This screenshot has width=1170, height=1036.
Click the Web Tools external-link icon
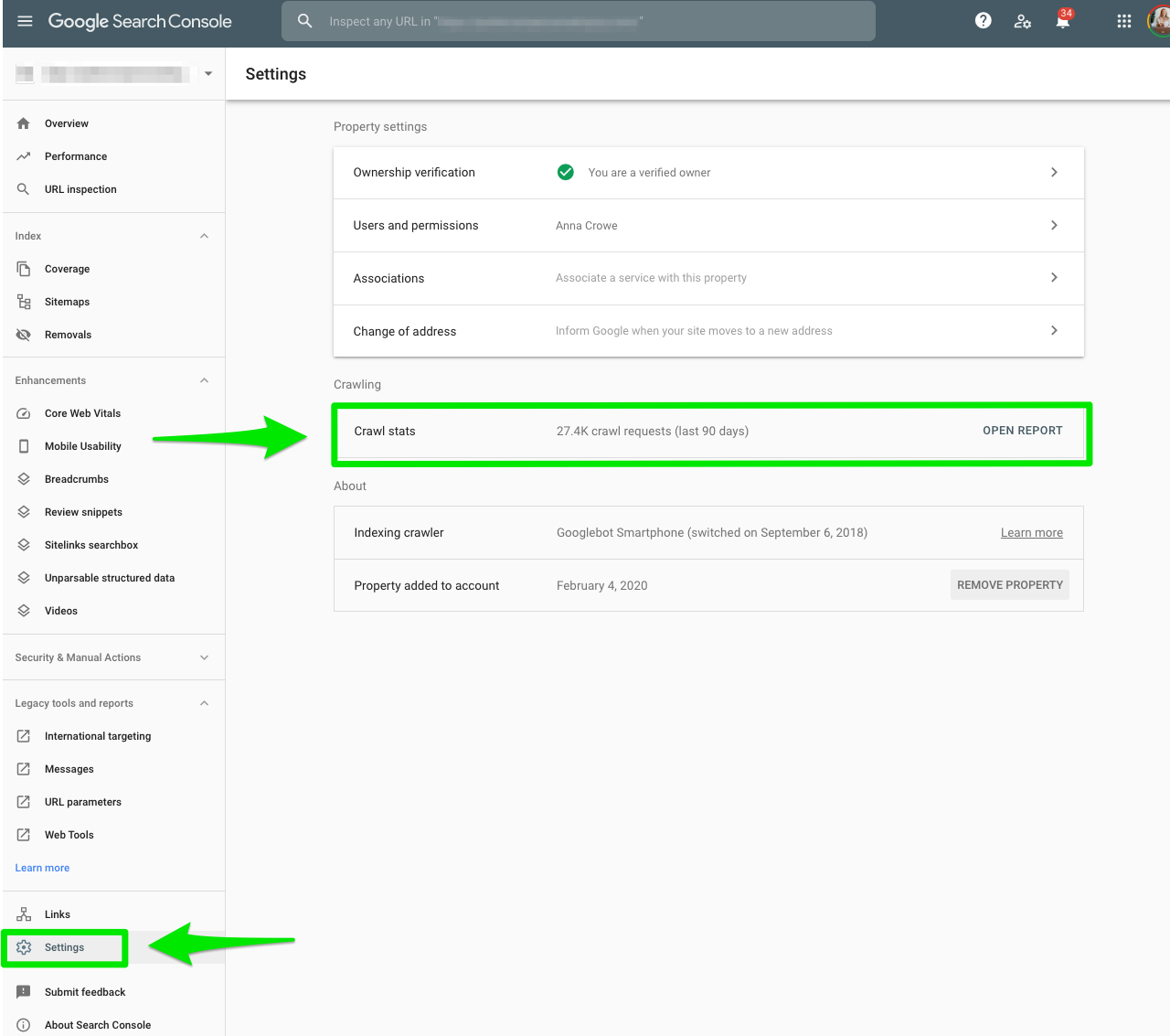click(24, 835)
